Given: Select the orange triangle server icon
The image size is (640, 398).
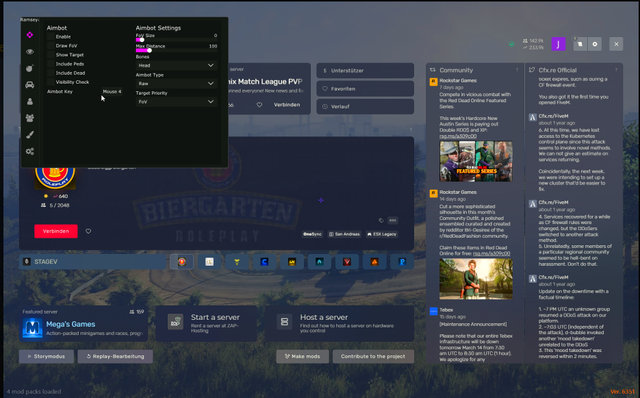Looking at the screenshot, I should (375, 262).
